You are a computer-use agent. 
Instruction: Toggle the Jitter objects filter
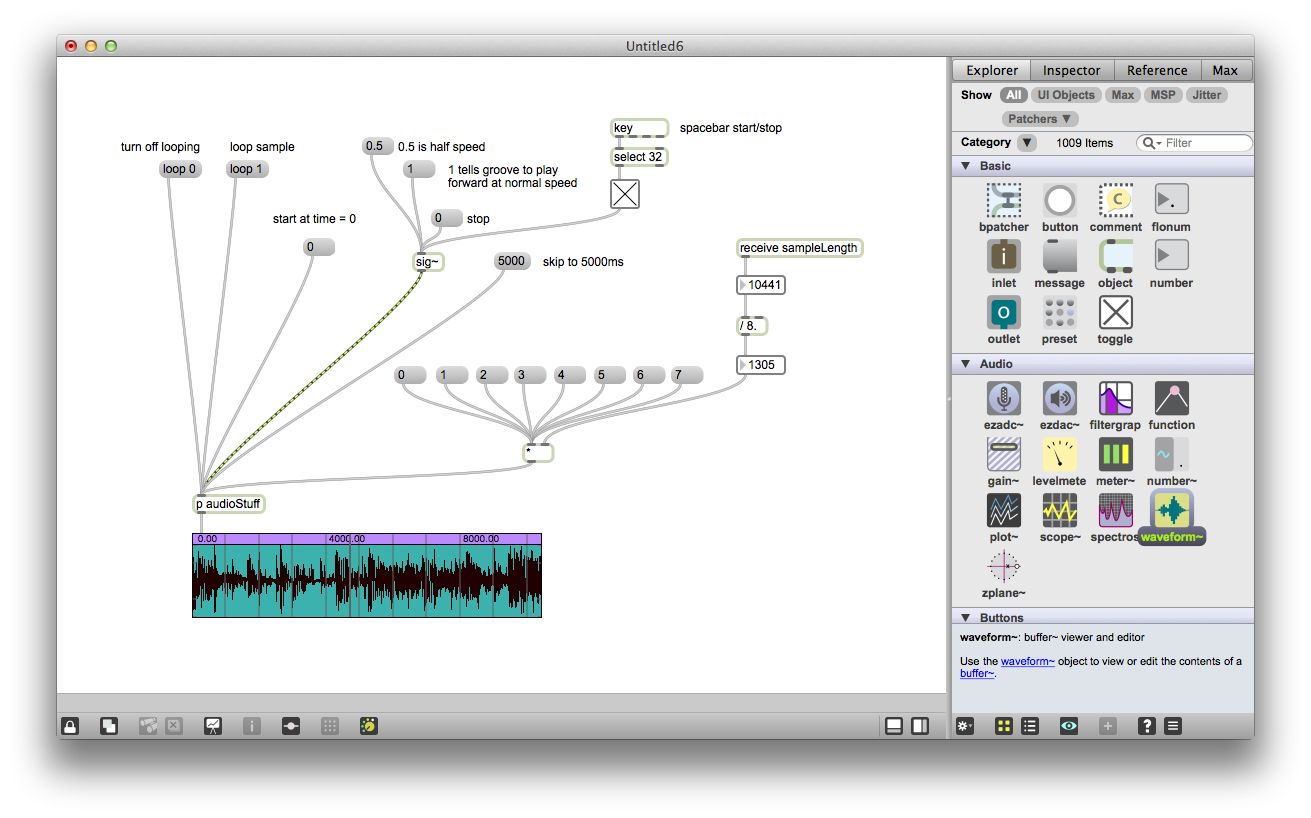click(1207, 95)
